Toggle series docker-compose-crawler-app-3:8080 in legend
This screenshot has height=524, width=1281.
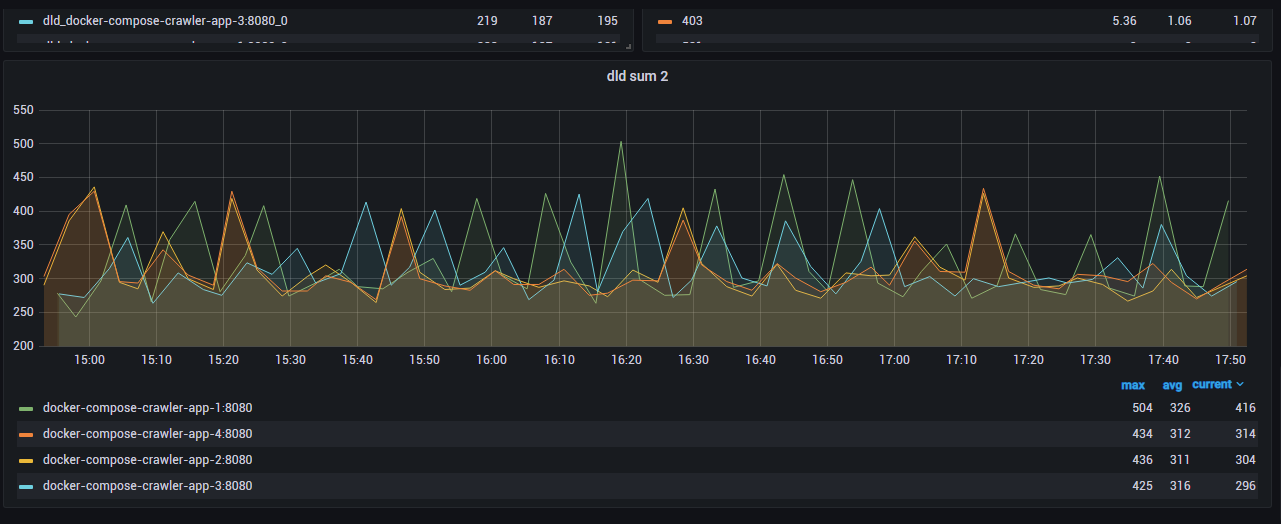pos(147,486)
